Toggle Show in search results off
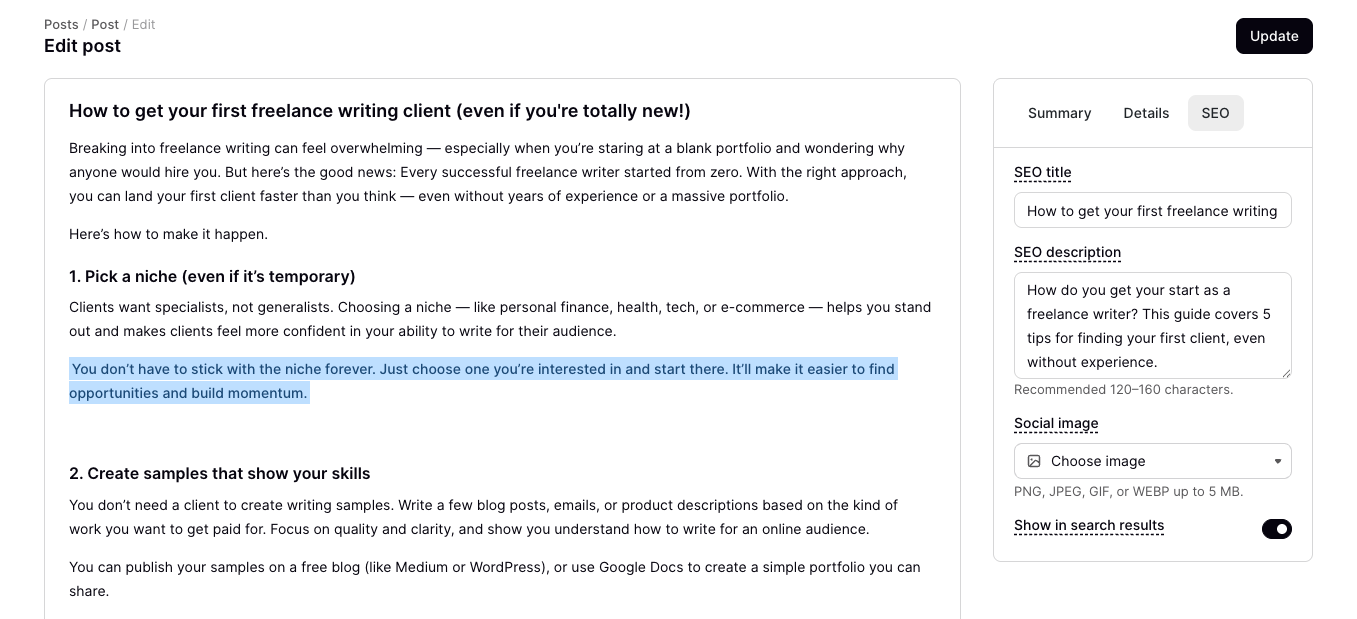This screenshot has height=619, width=1357. point(1277,528)
